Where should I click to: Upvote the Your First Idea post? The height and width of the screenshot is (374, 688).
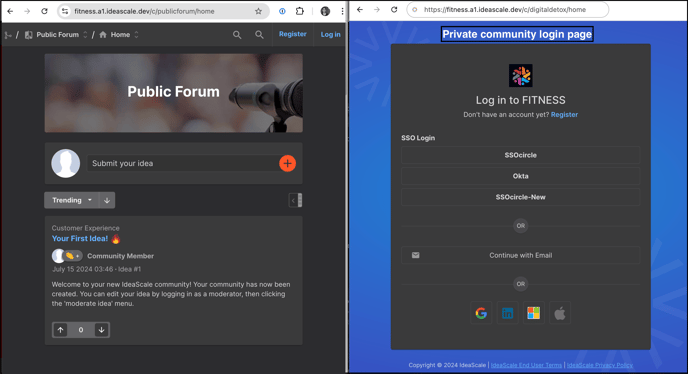click(x=61, y=330)
